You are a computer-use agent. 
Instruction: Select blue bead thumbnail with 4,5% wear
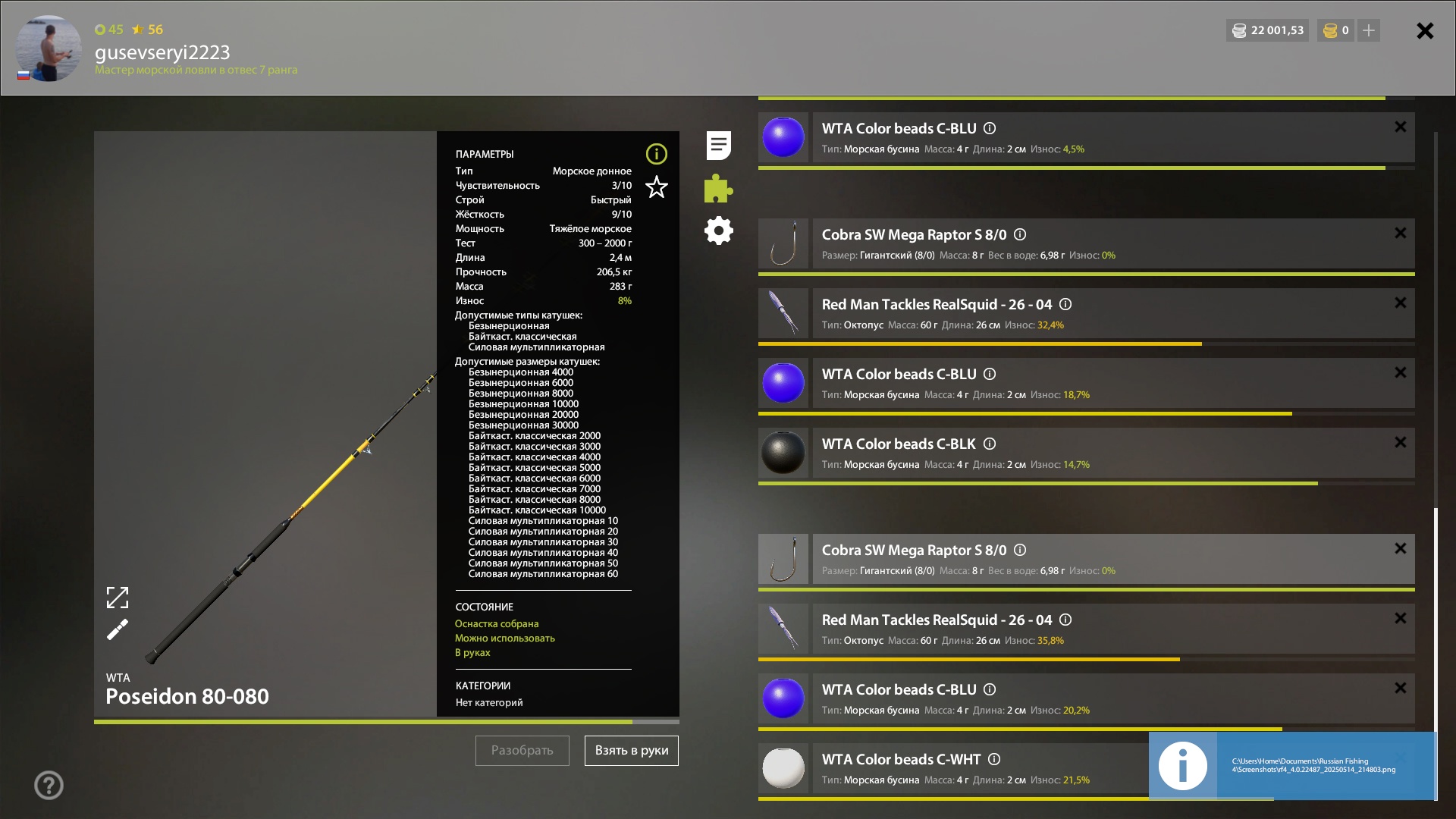pos(783,137)
